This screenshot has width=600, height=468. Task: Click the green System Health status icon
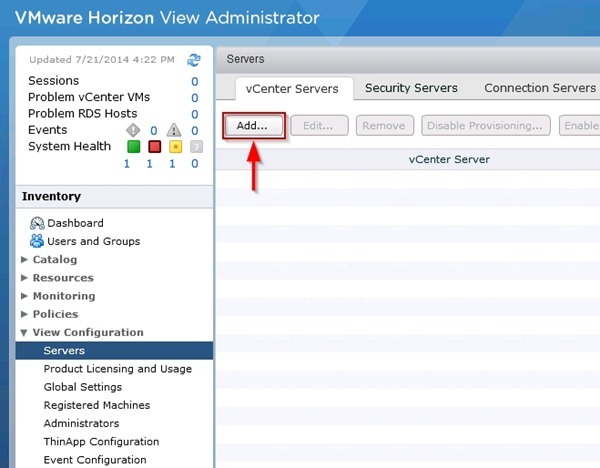point(132,147)
